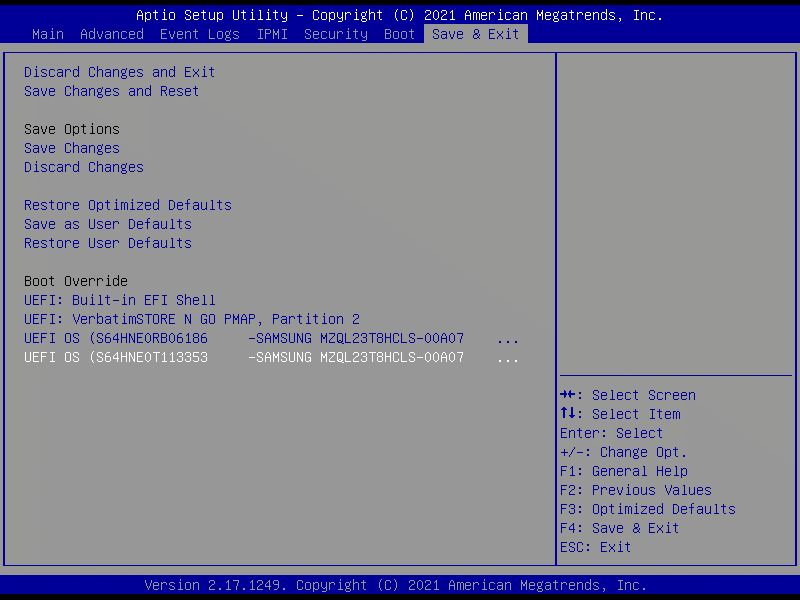Click the F3: Optimized Defaults hint
The height and width of the screenshot is (600, 800).
tap(648, 509)
